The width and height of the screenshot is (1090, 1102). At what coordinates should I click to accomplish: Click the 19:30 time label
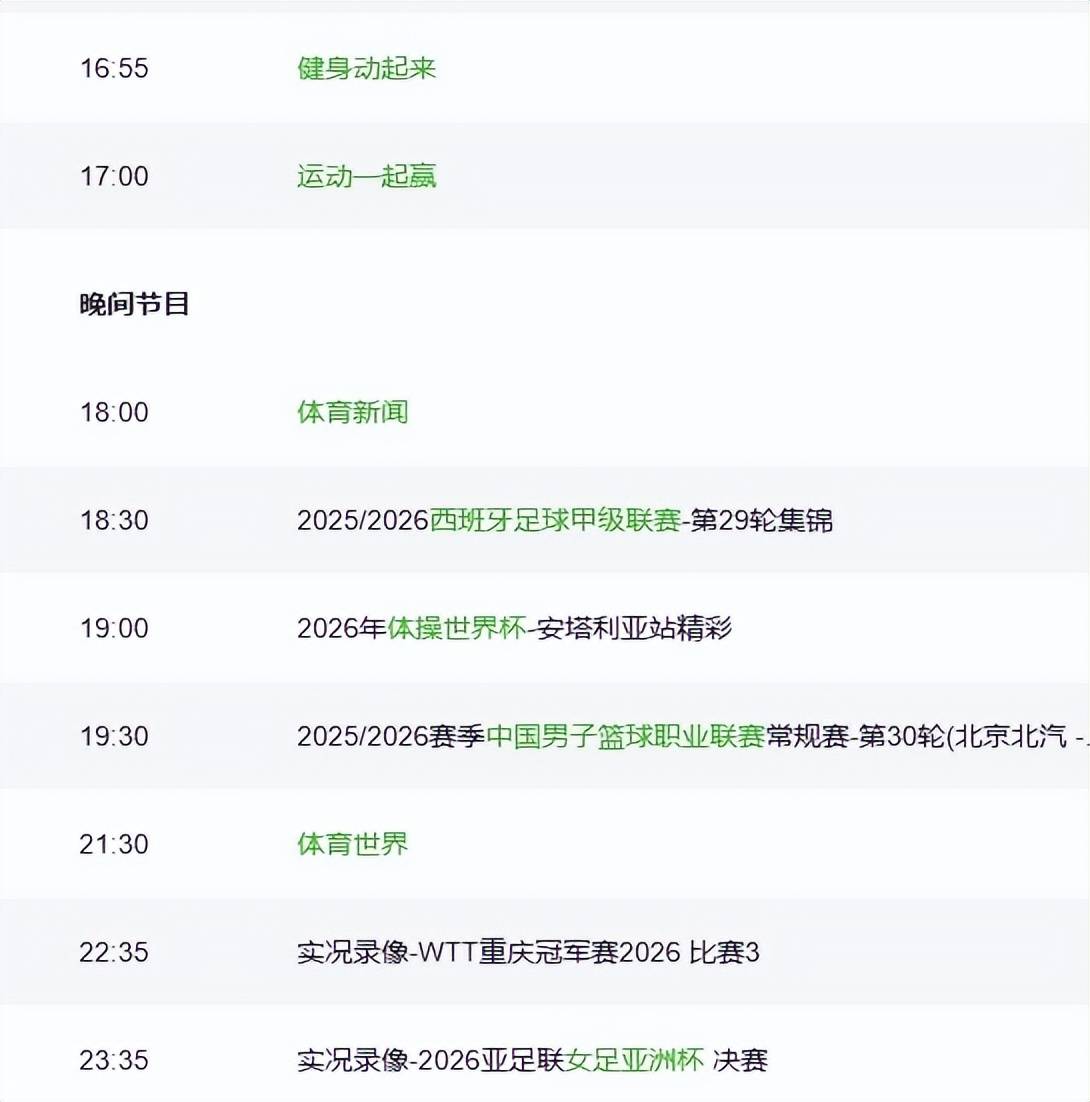pyautogui.click(x=114, y=736)
